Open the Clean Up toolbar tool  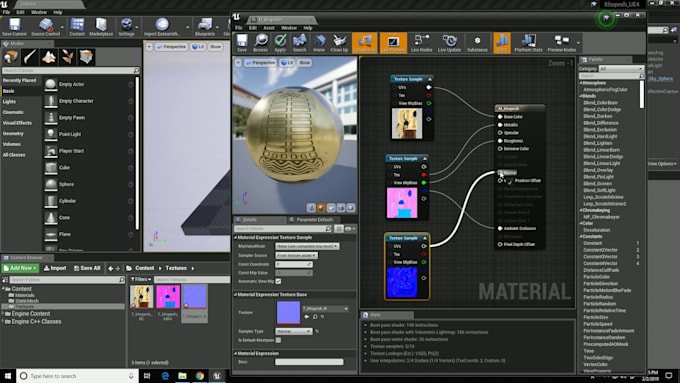point(339,43)
